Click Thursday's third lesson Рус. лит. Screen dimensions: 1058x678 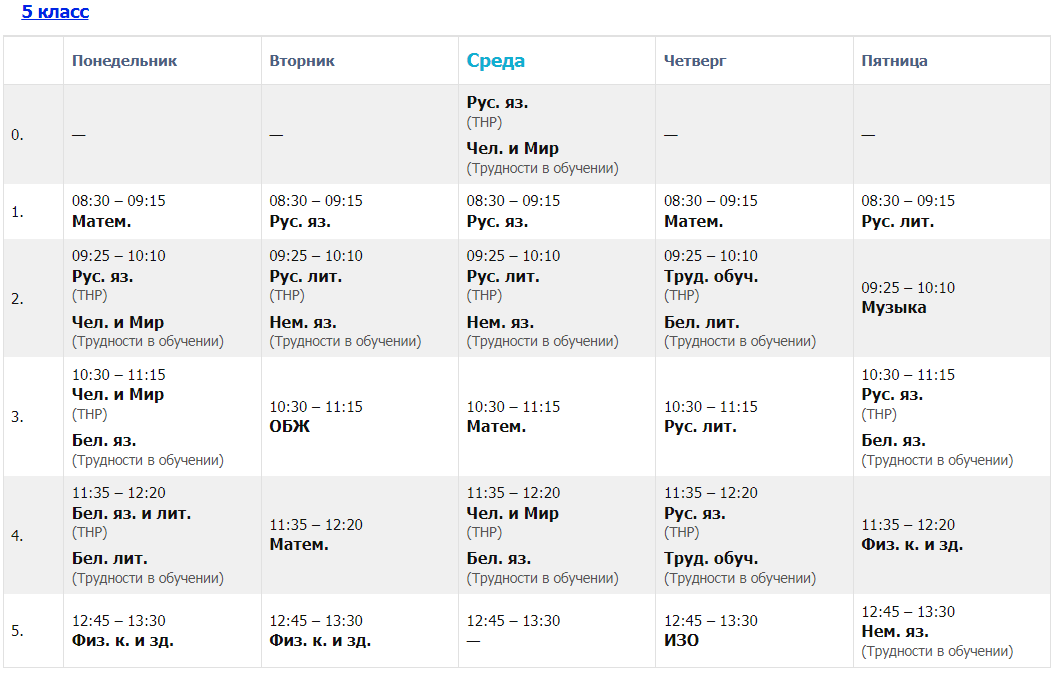[700, 427]
